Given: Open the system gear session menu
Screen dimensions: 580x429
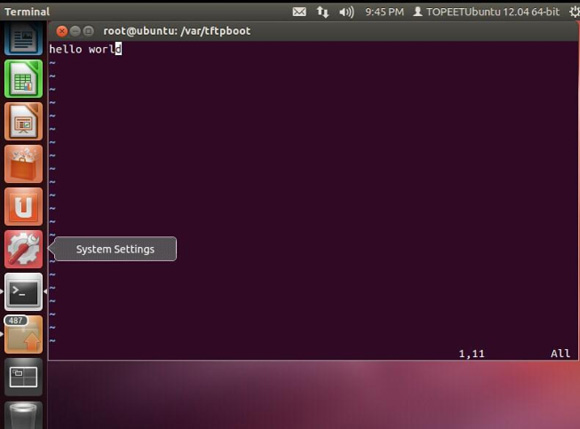Looking at the screenshot, I should (574, 12).
